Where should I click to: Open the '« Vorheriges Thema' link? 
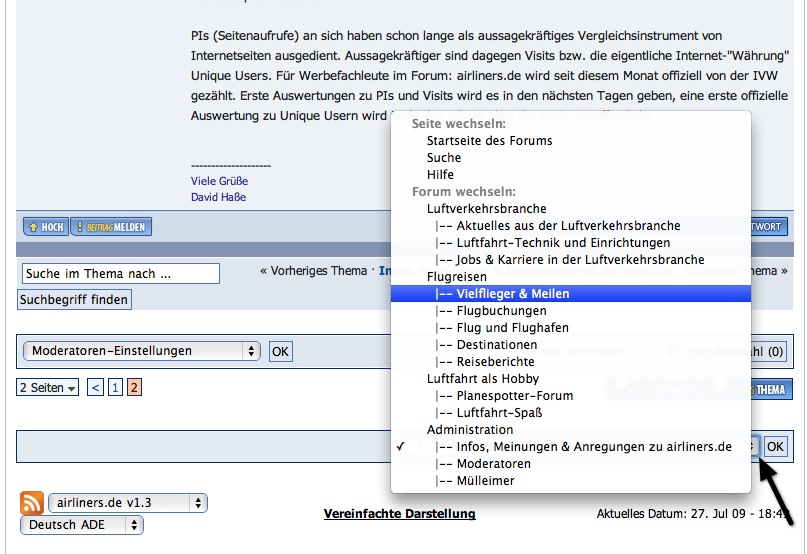tap(313, 271)
